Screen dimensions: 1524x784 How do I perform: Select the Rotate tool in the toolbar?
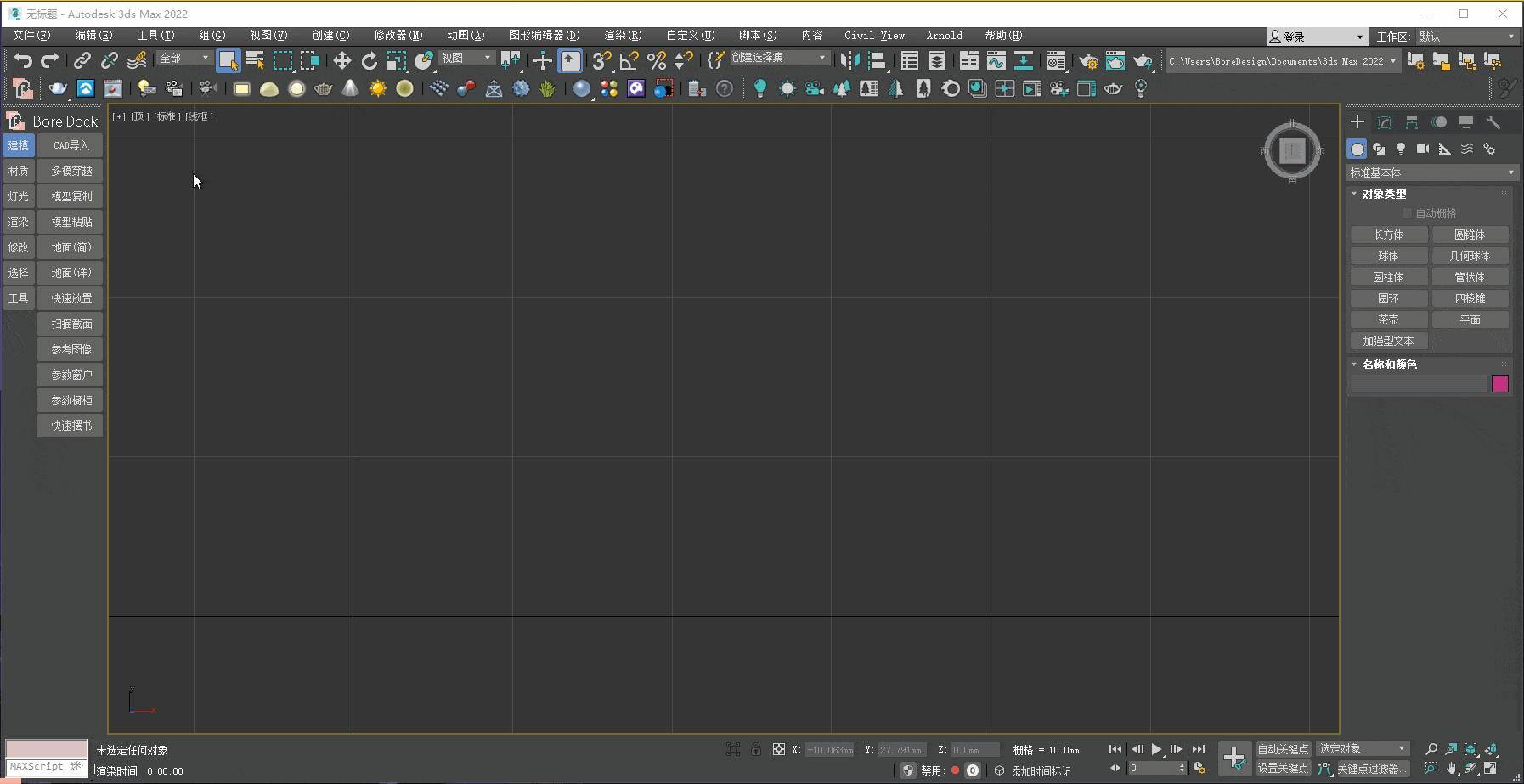point(369,60)
